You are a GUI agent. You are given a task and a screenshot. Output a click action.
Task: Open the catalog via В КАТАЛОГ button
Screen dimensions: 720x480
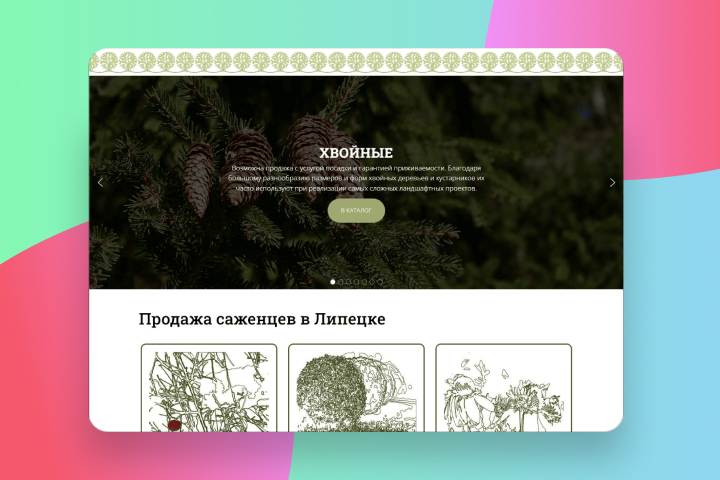356,210
